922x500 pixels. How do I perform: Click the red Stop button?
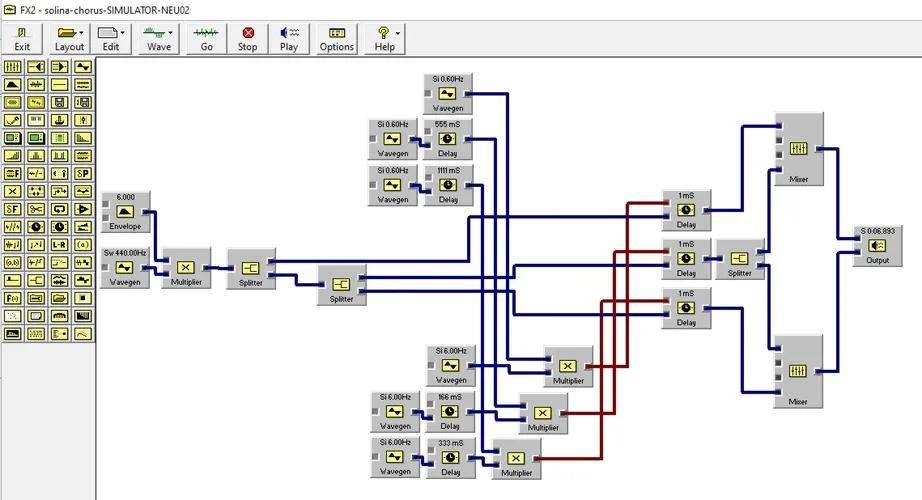coord(248,39)
